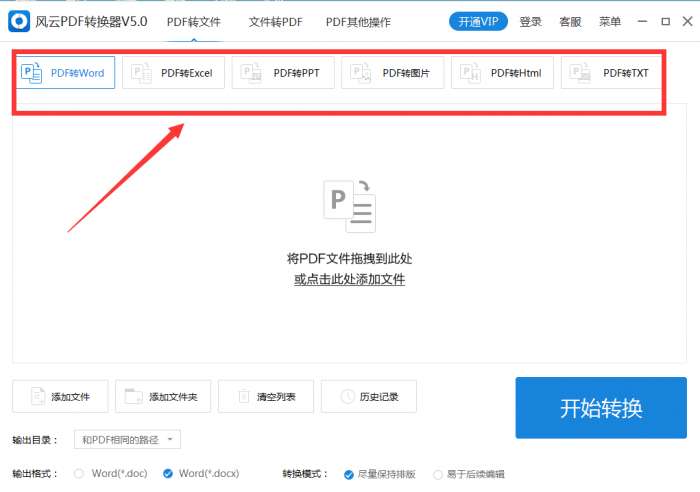This screenshot has width=700, height=492.
Task: Click the 风云PDF转换器 app logo icon
Action: point(19,21)
